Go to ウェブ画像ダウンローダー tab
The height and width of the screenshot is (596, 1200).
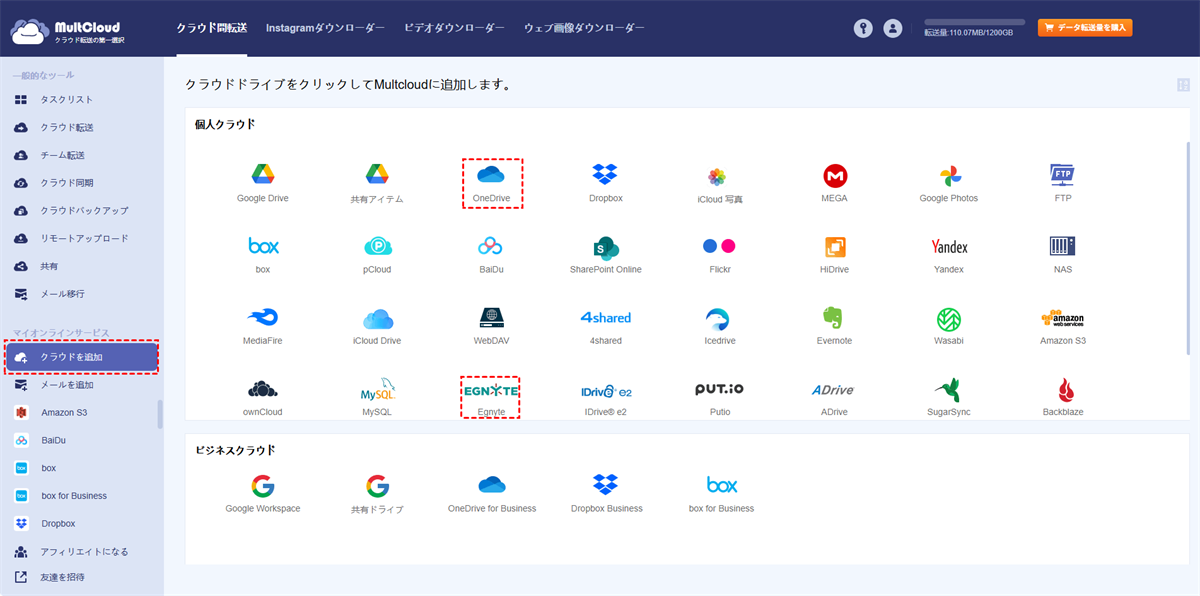pos(584,28)
